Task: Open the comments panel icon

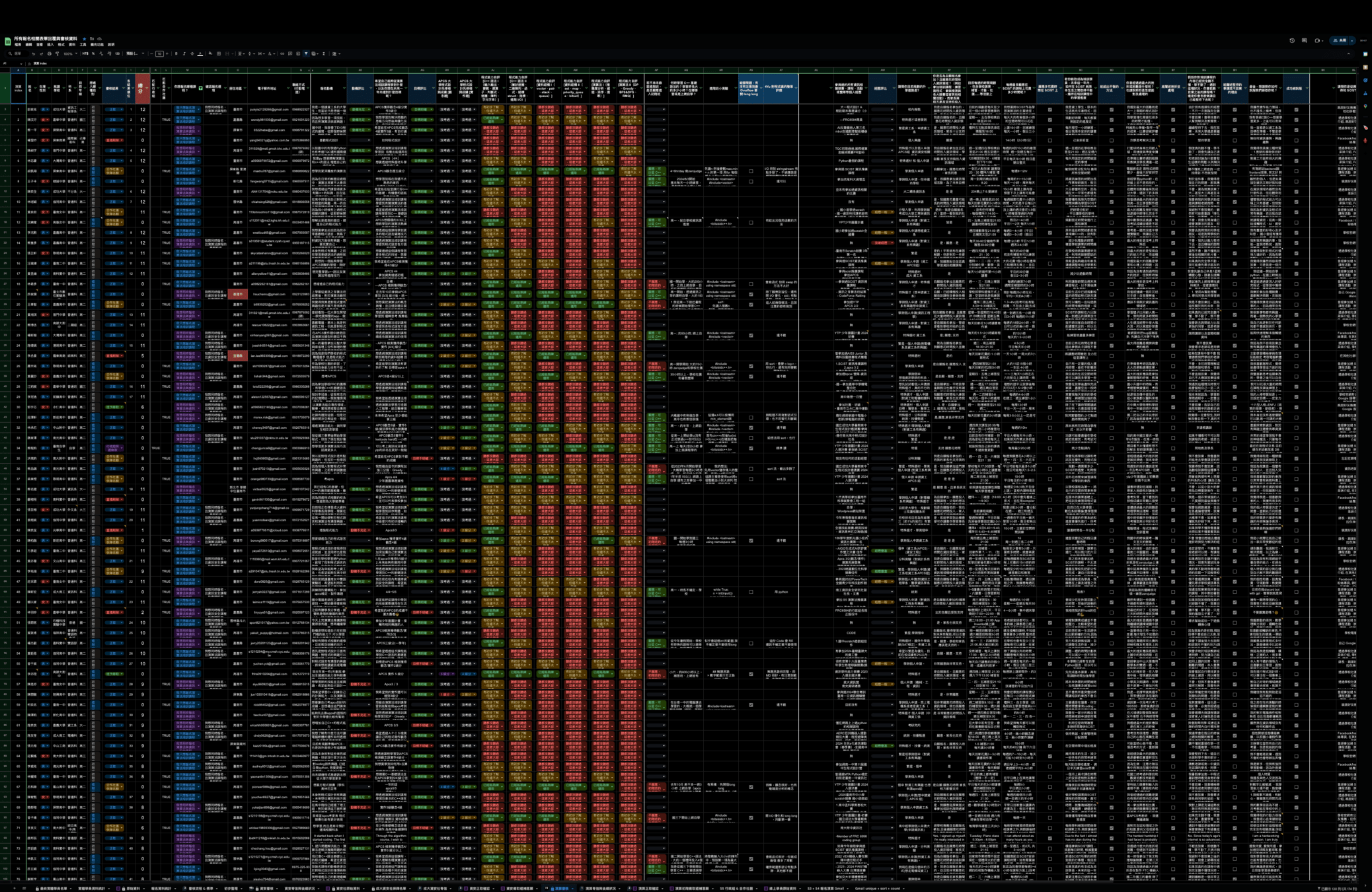Action: click(x=1304, y=40)
